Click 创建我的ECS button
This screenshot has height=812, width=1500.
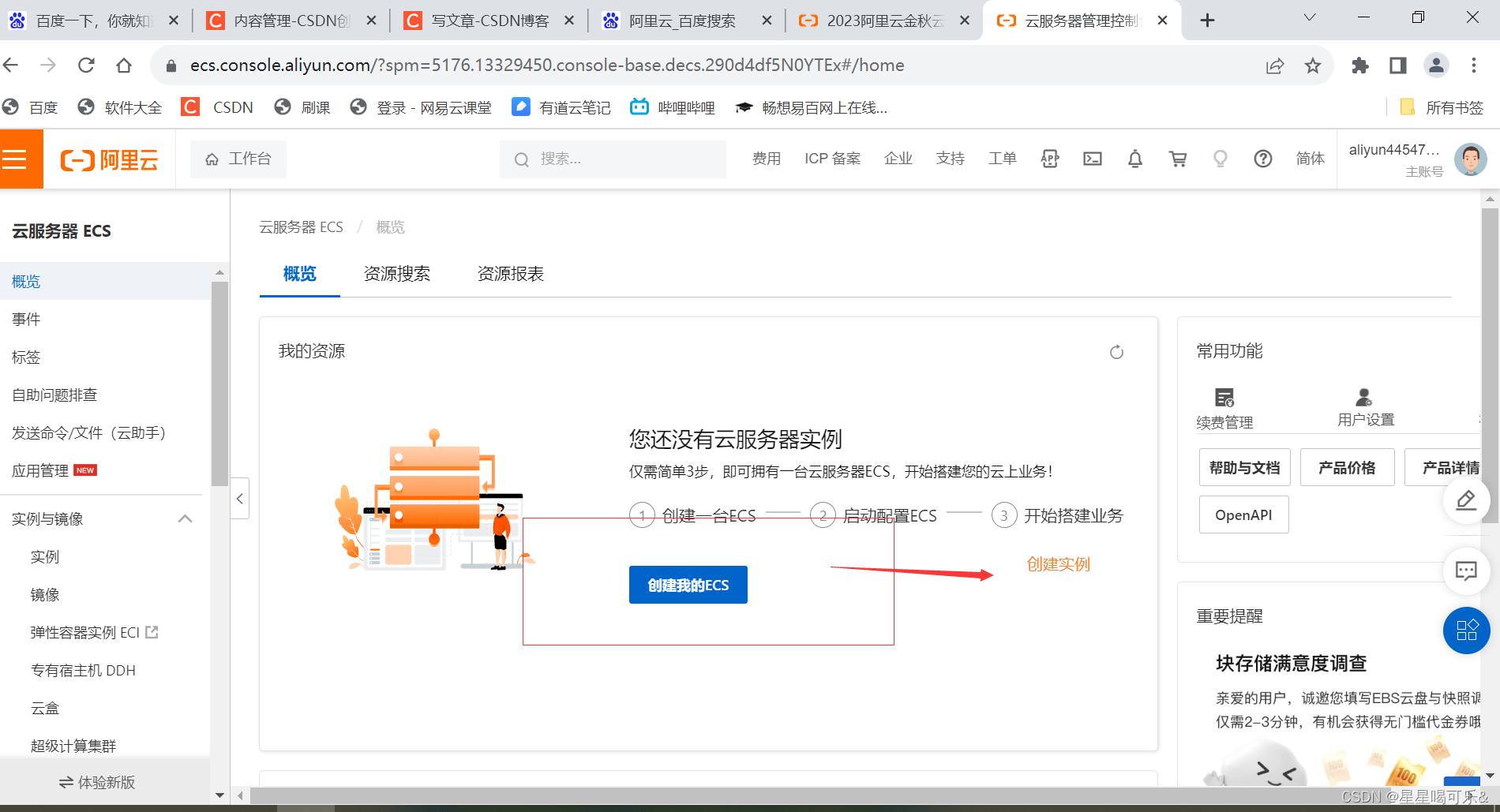pyautogui.click(x=688, y=585)
